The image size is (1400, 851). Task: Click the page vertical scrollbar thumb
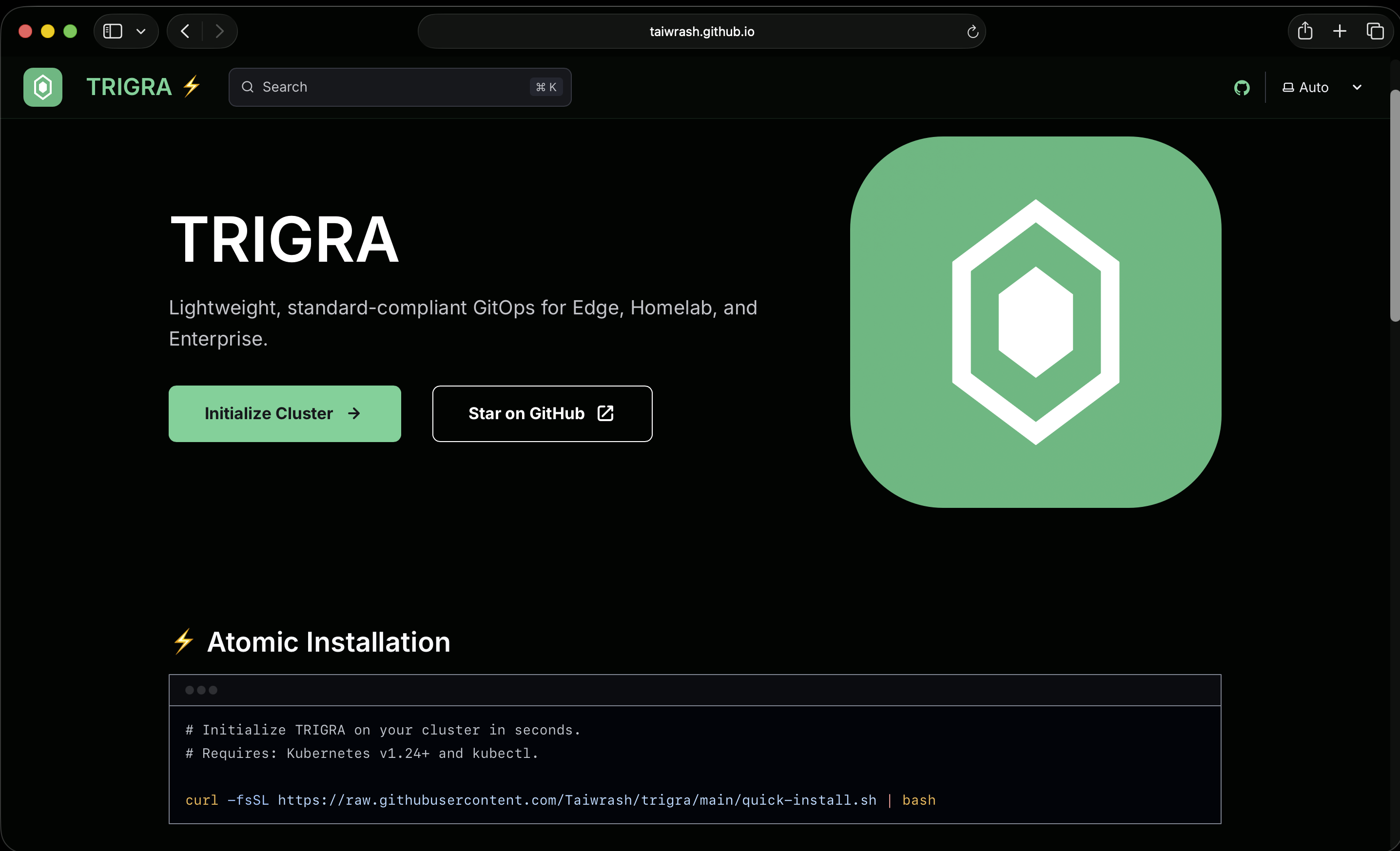[x=1394, y=205]
